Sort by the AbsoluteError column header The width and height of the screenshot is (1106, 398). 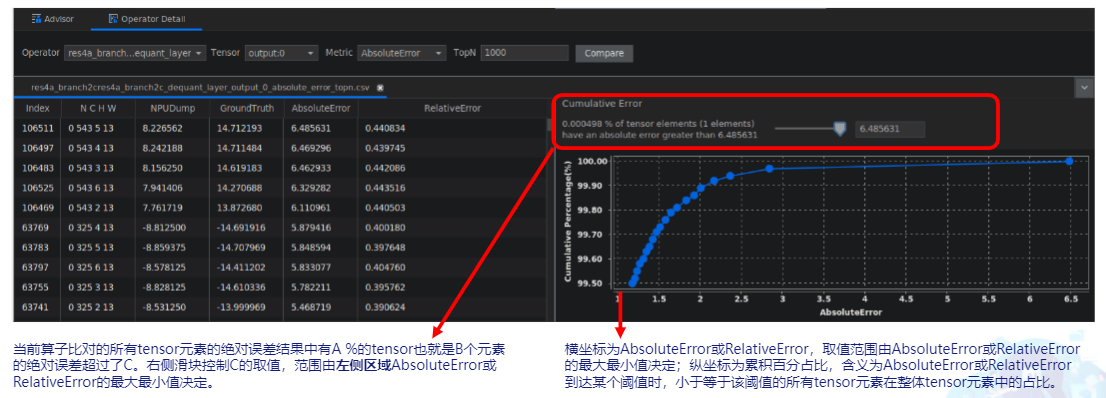[321, 109]
